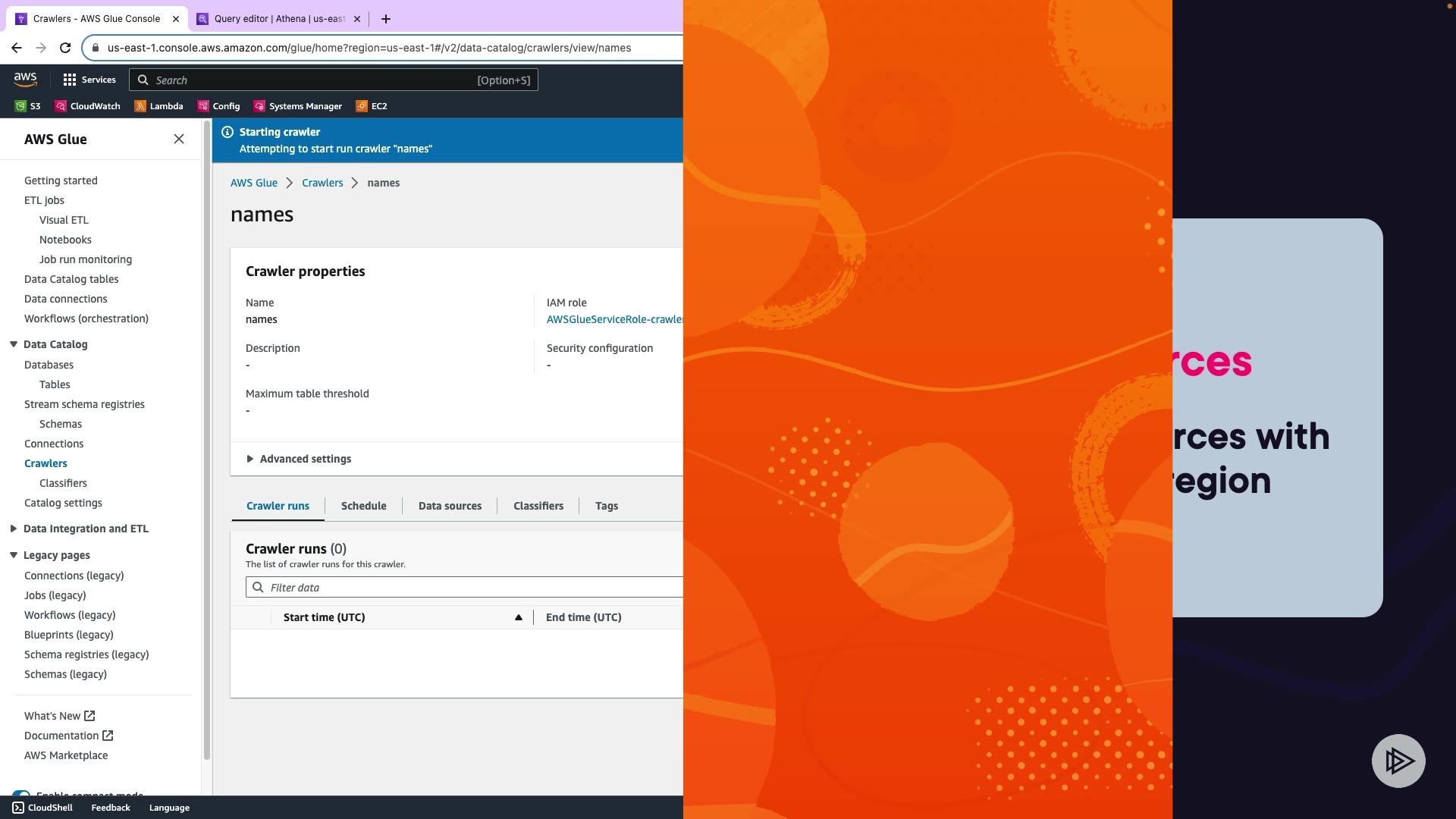Click the Pluralsight play logo button

click(x=1398, y=761)
